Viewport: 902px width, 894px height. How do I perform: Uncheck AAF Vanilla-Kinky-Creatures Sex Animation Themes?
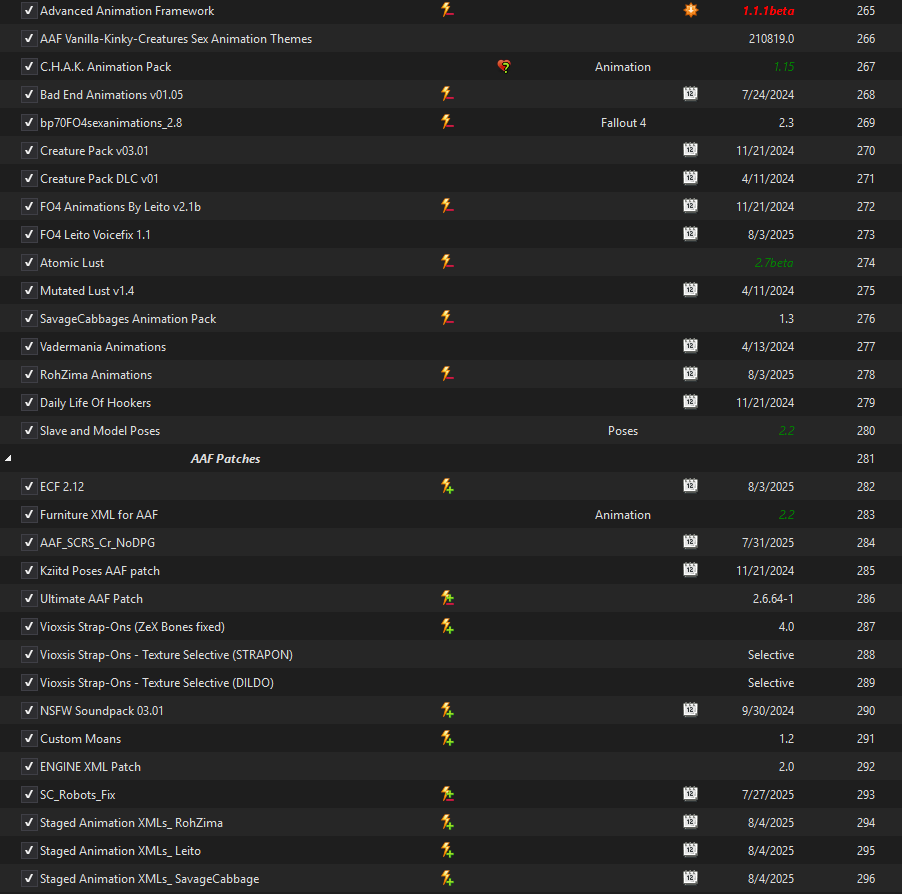tap(29, 39)
